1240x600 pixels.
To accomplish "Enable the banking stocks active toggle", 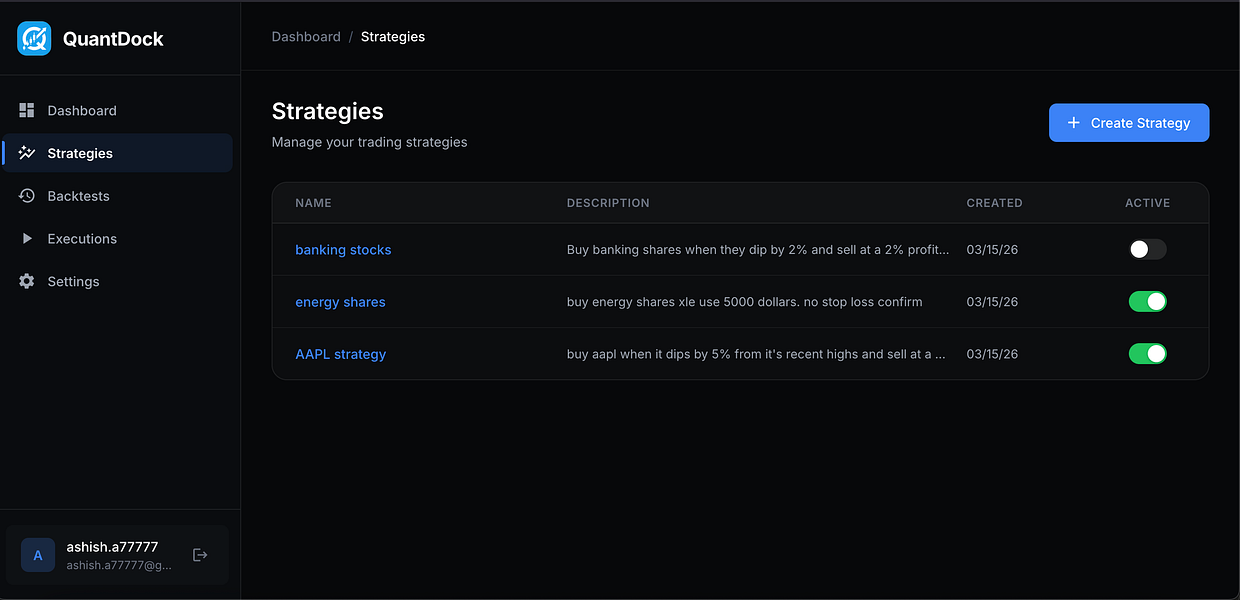I will [1147, 250].
